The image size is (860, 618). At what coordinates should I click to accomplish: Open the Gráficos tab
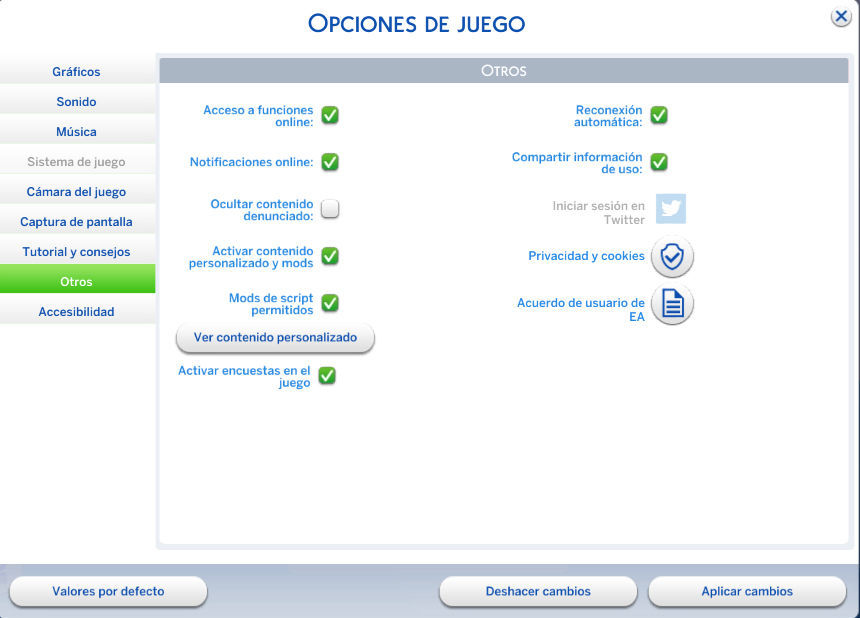coord(77,72)
